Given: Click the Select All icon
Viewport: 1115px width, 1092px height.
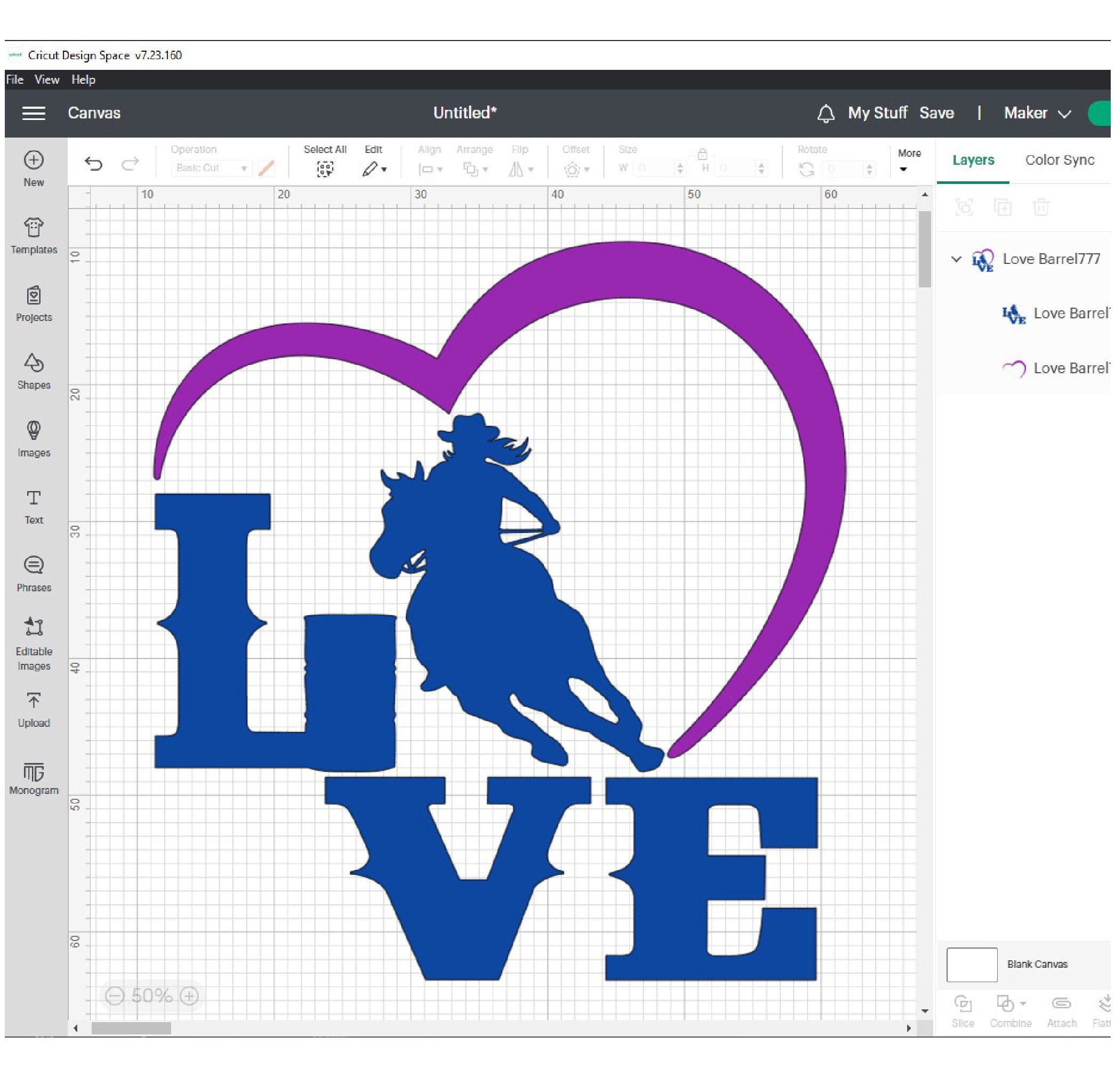Looking at the screenshot, I should point(325,168).
